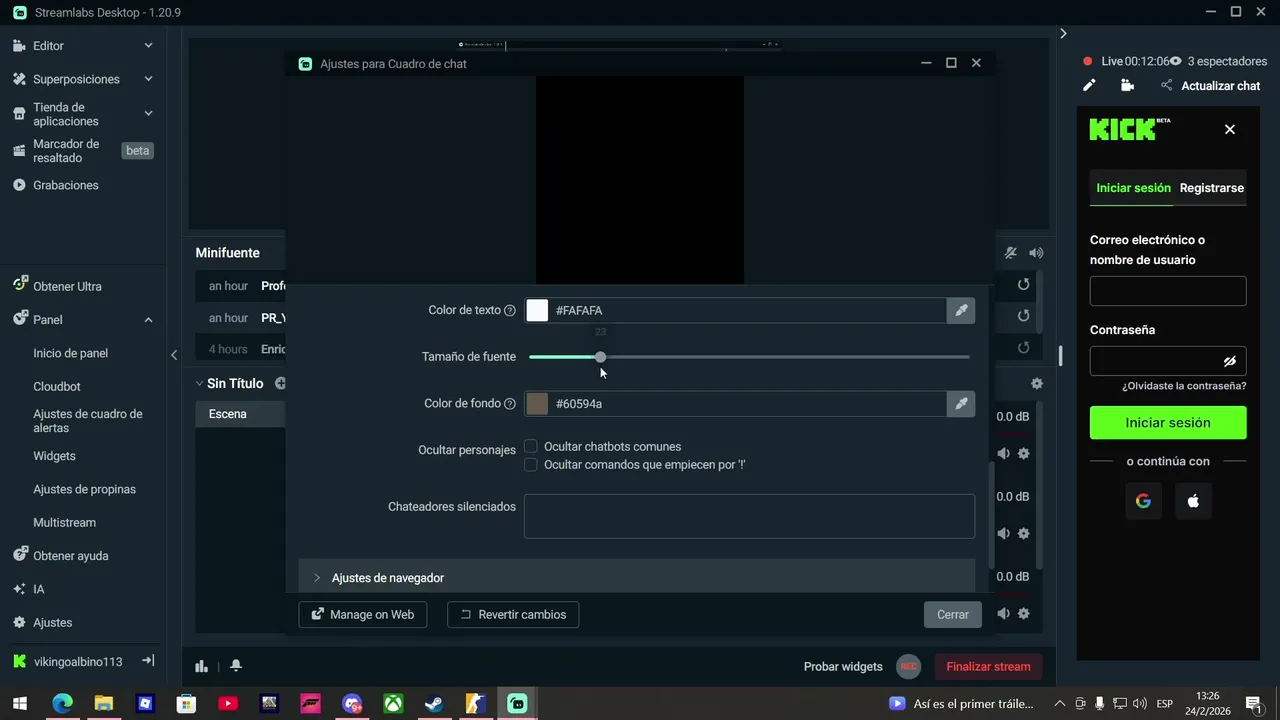The width and height of the screenshot is (1280, 720).
Task: Click the Tamaño de fuente slider handle
Action: click(x=600, y=357)
